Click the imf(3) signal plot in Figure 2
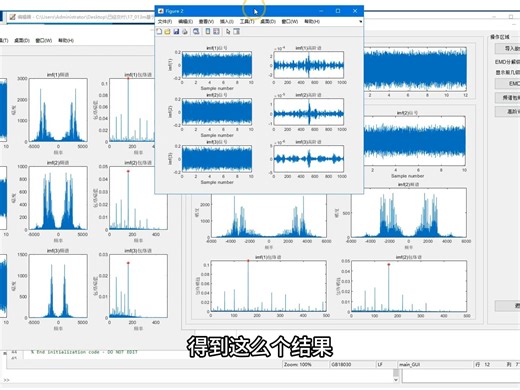This screenshot has width=520, height=390. pos(217,159)
